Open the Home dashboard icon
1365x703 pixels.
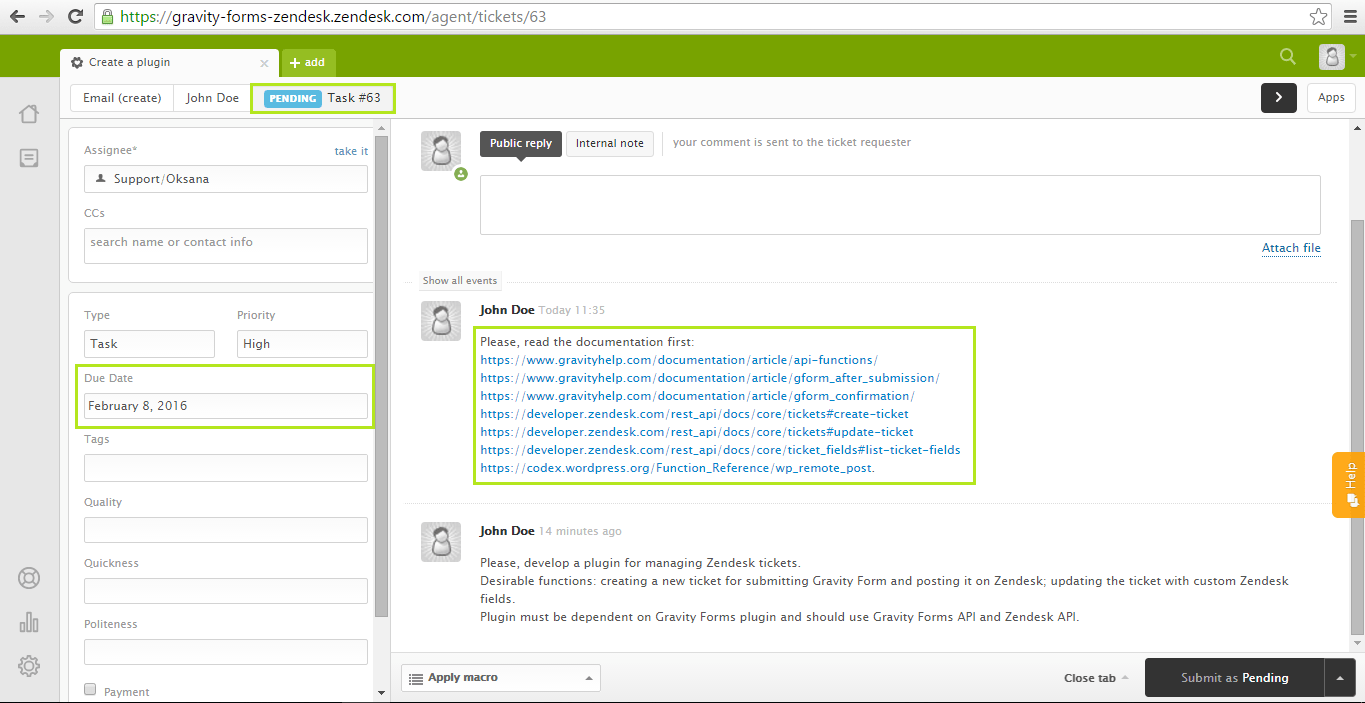pyautogui.click(x=29, y=113)
